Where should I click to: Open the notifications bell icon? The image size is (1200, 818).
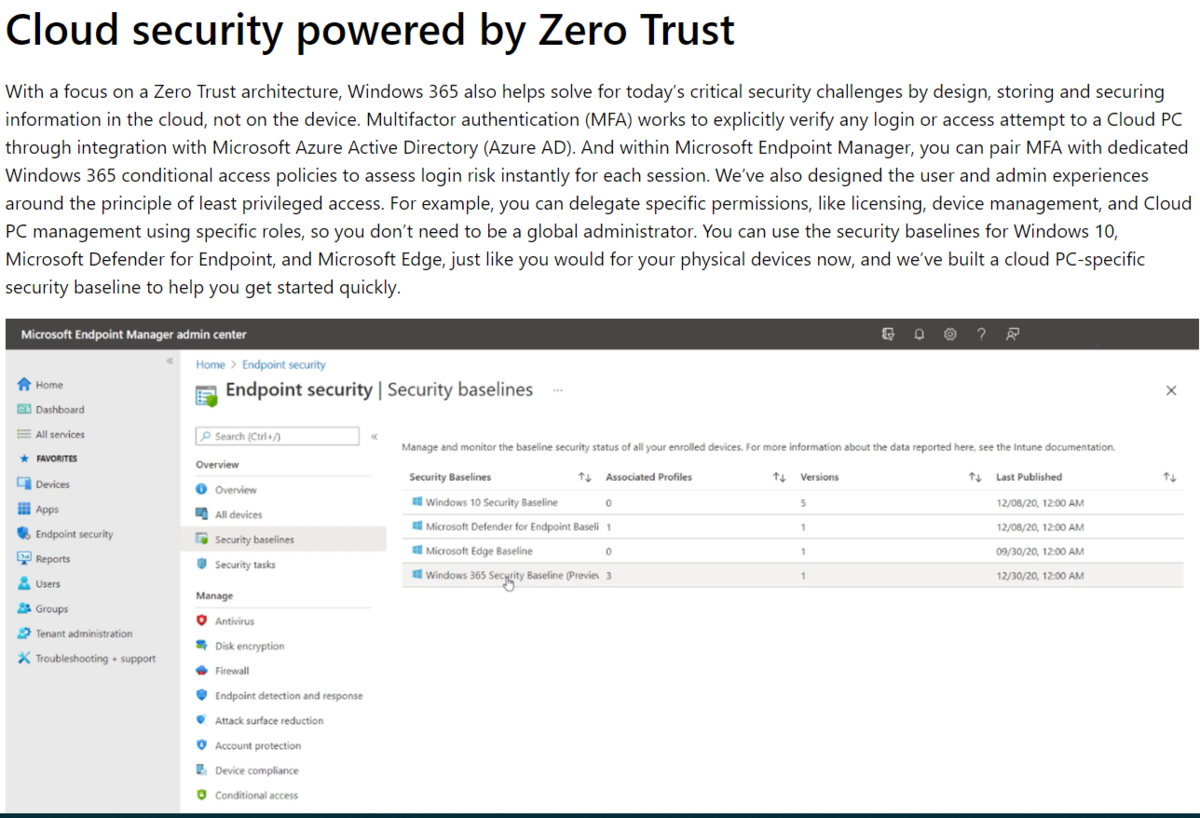(x=918, y=334)
